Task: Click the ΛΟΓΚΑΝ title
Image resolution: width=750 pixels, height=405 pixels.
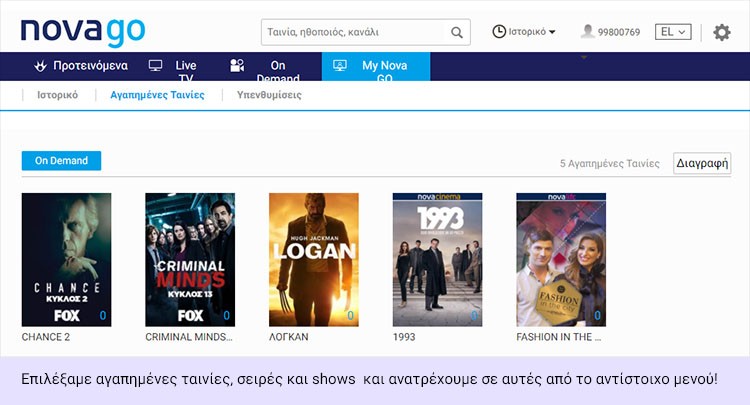Action: 289,337
